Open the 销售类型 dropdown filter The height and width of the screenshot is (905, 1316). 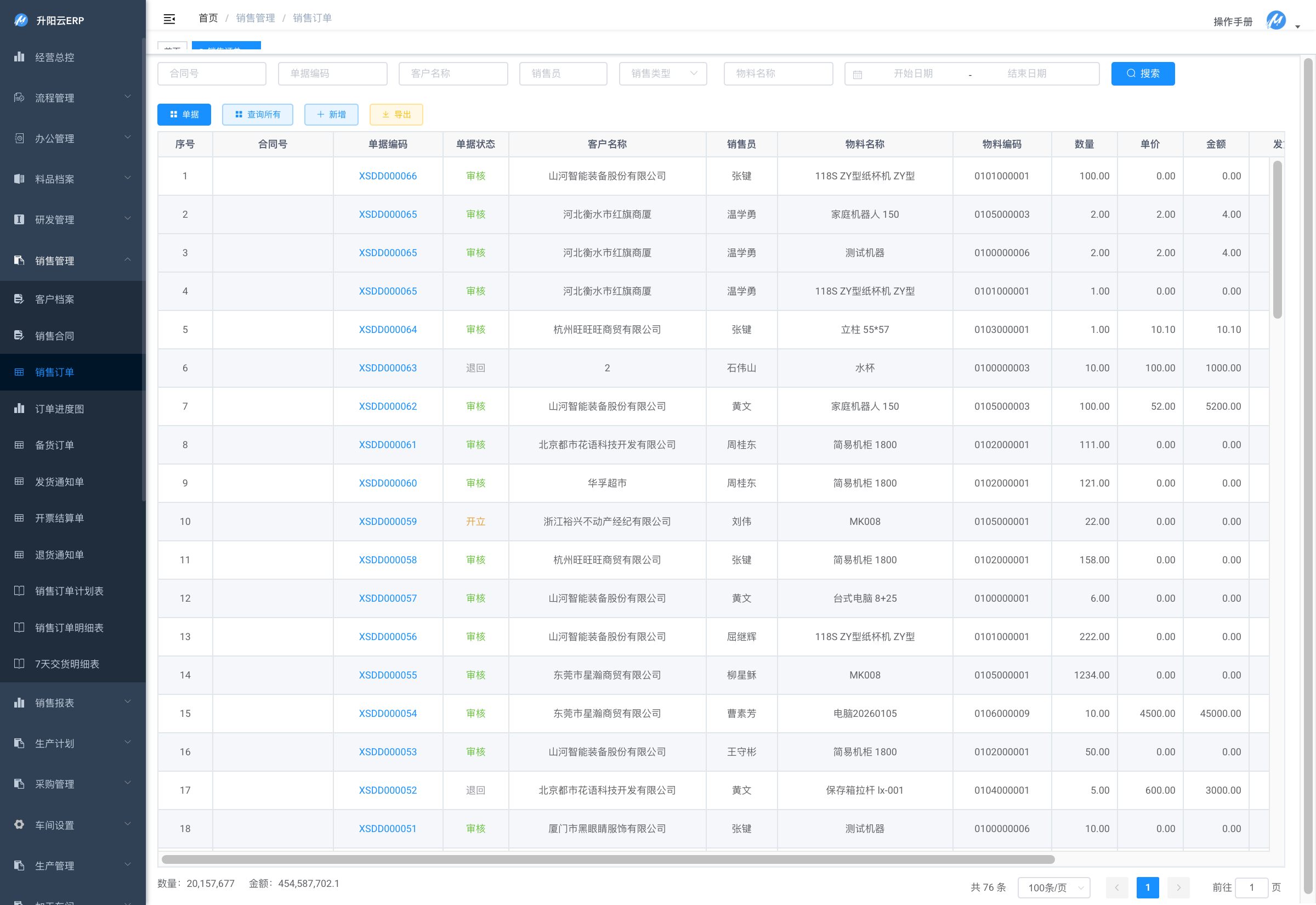[x=662, y=73]
